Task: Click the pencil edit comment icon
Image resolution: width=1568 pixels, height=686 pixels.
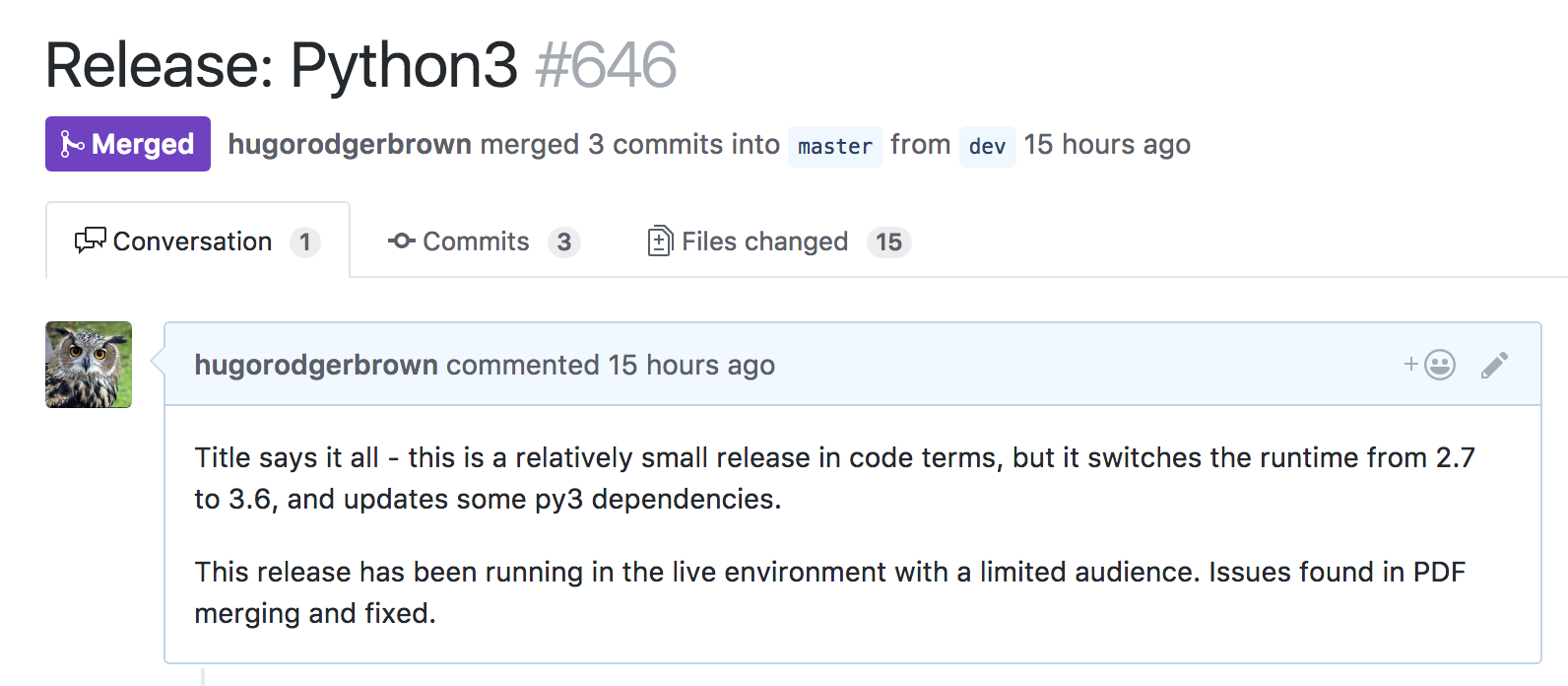Action: coord(1494,366)
